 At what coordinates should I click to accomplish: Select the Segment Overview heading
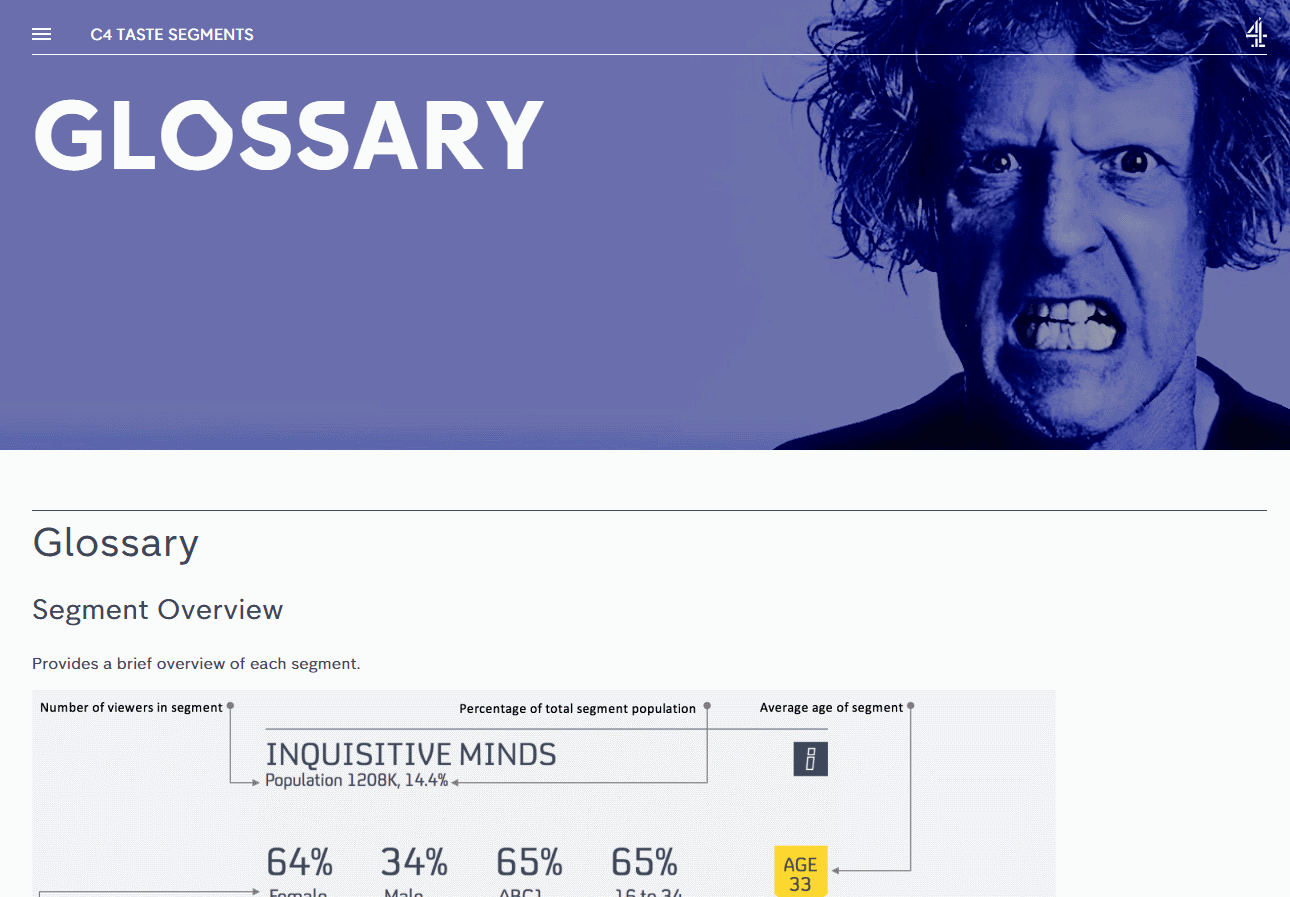click(157, 609)
